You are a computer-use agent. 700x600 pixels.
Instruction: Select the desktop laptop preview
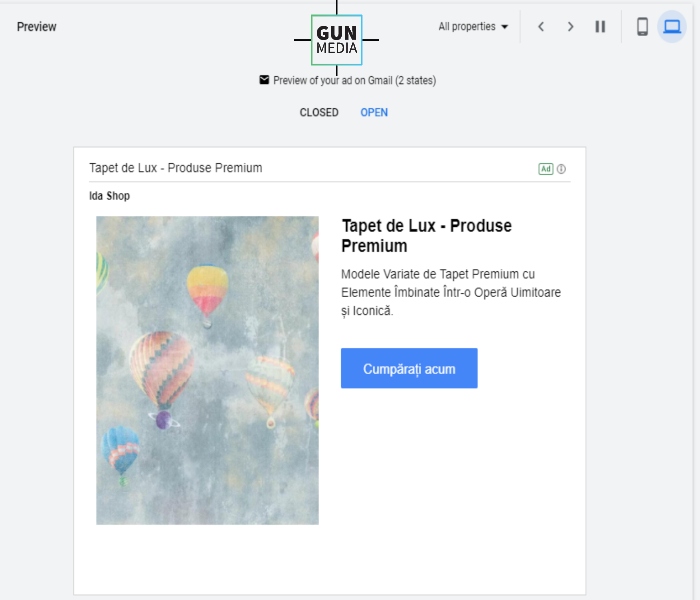pyautogui.click(x=671, y=27)
